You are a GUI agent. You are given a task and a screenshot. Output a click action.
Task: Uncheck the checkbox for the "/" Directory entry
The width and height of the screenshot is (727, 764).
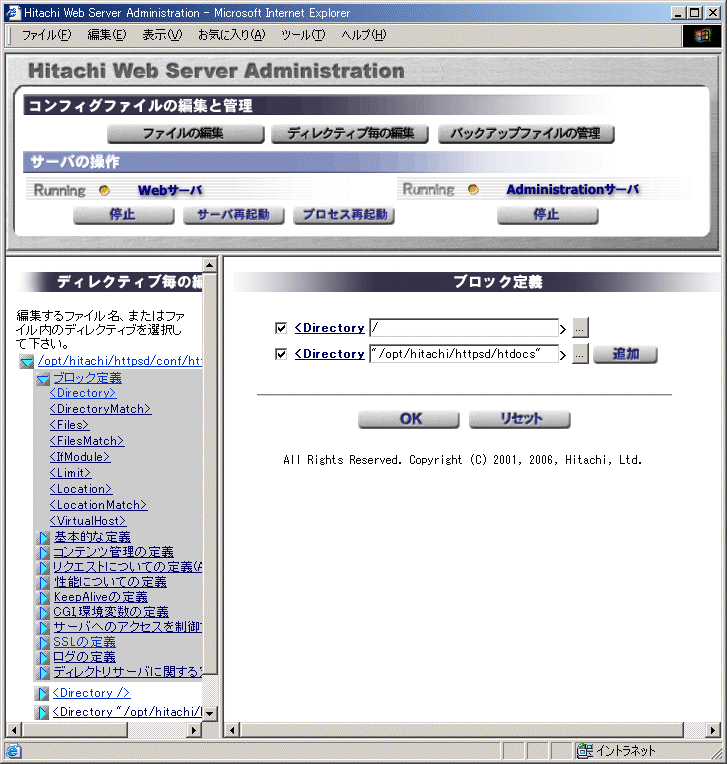(x=281, y=328)
